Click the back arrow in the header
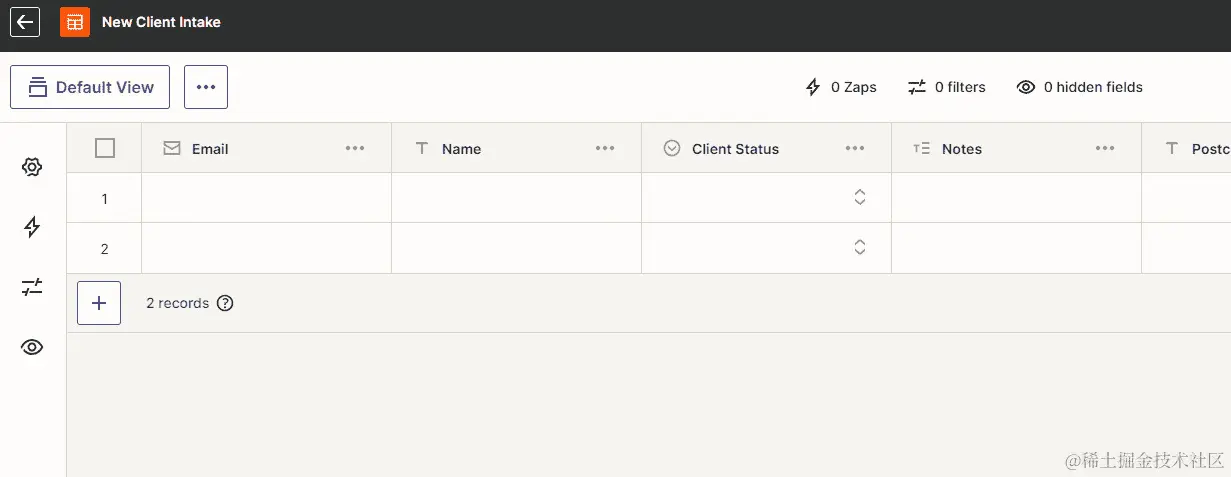Image resolution: width=1231 pixels, height=477 pixels. pyautogui.click(x=25, y=22)
